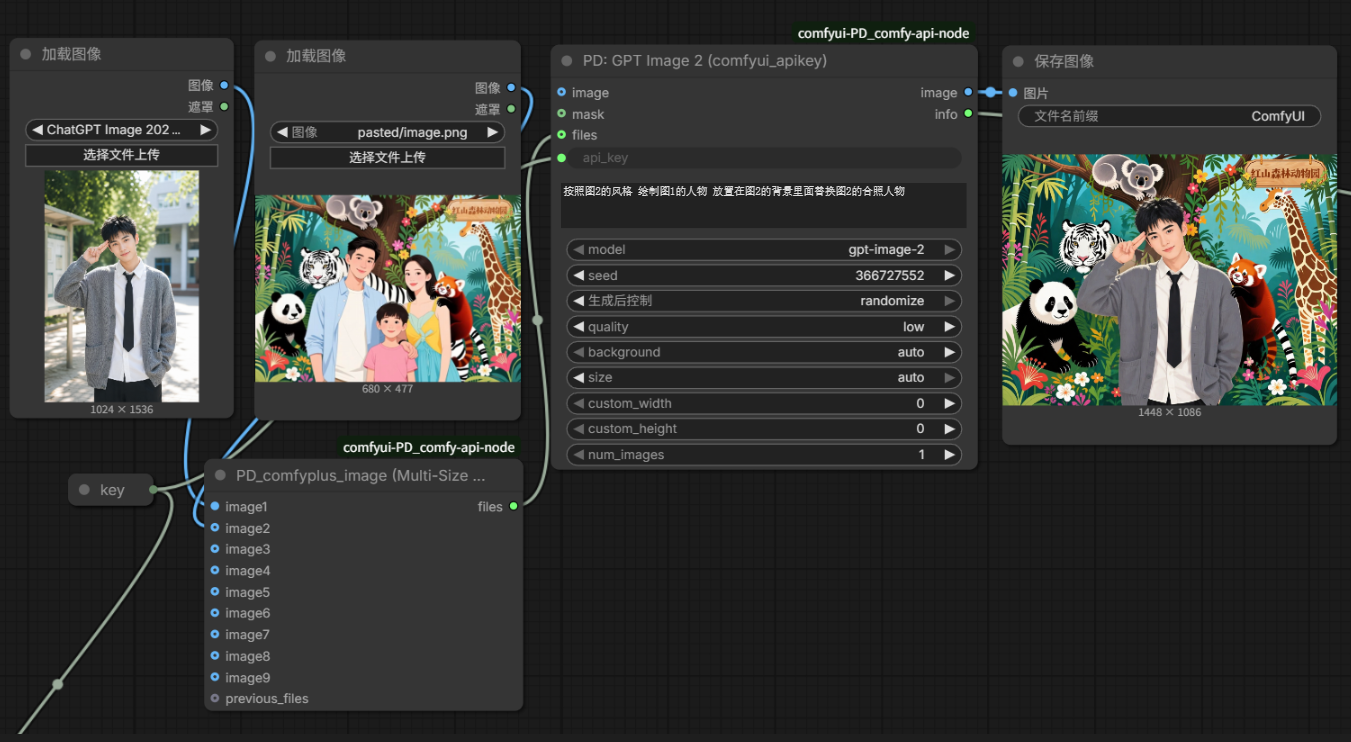The width and height of the screenshot is (1351, 742).
Task: Increase seed with its right arrow
Action: click(949, 275)
